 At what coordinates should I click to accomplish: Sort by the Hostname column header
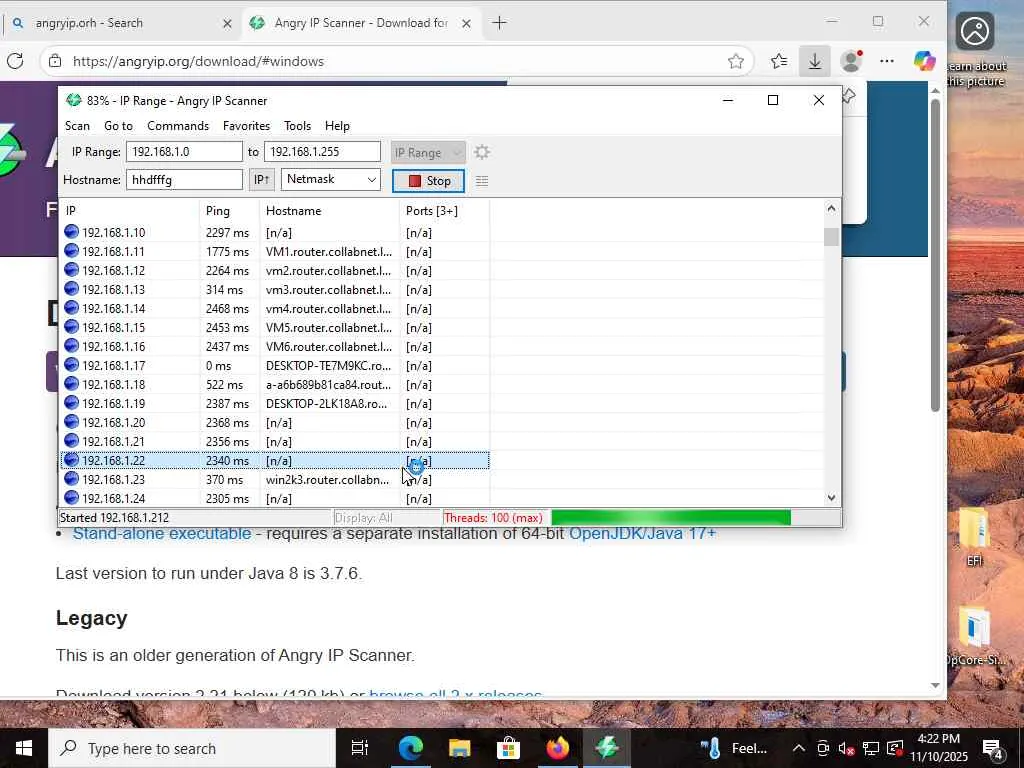330,211
